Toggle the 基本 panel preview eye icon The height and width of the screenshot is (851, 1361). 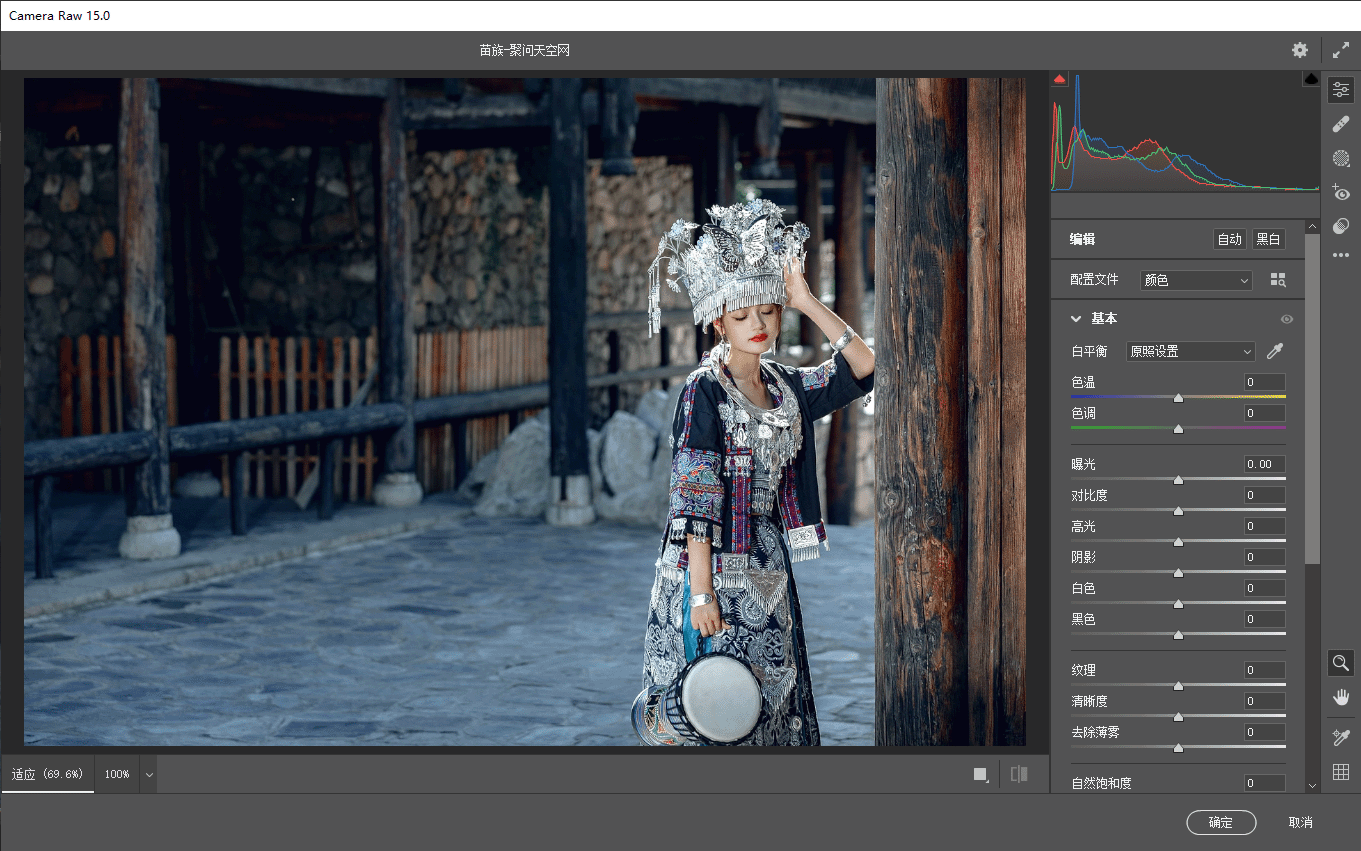pos(1287,318)
